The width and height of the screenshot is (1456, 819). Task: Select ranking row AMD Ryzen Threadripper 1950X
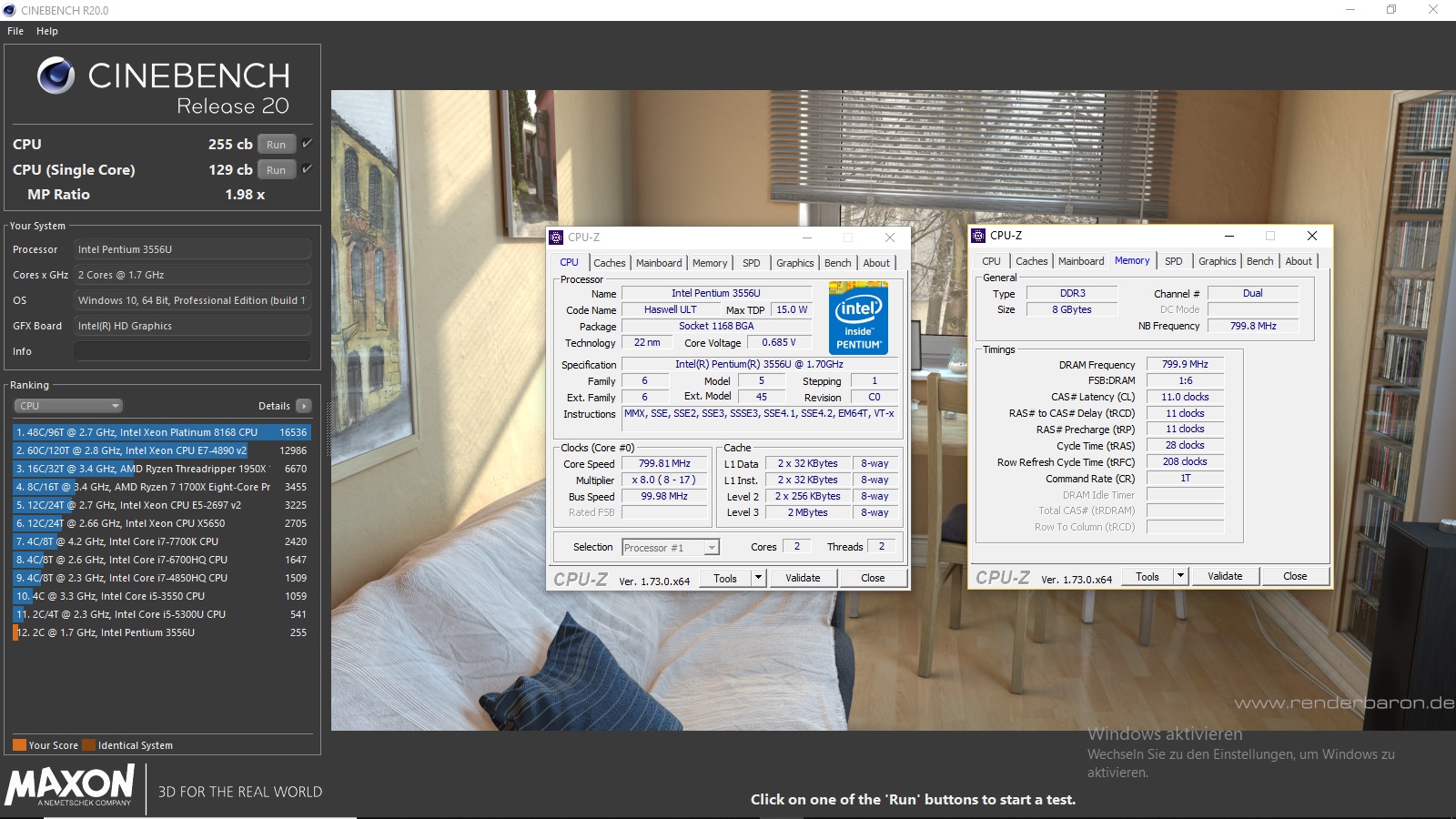pos(162,469)
